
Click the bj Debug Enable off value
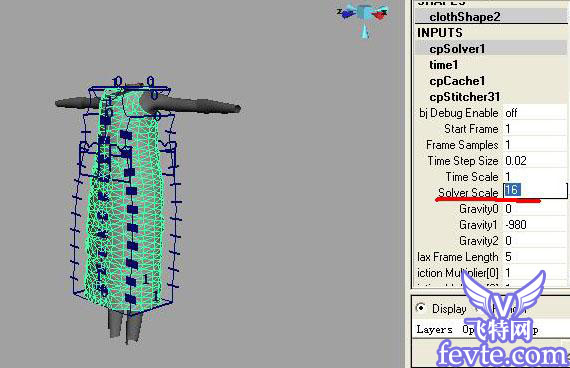tap(534, 113)
